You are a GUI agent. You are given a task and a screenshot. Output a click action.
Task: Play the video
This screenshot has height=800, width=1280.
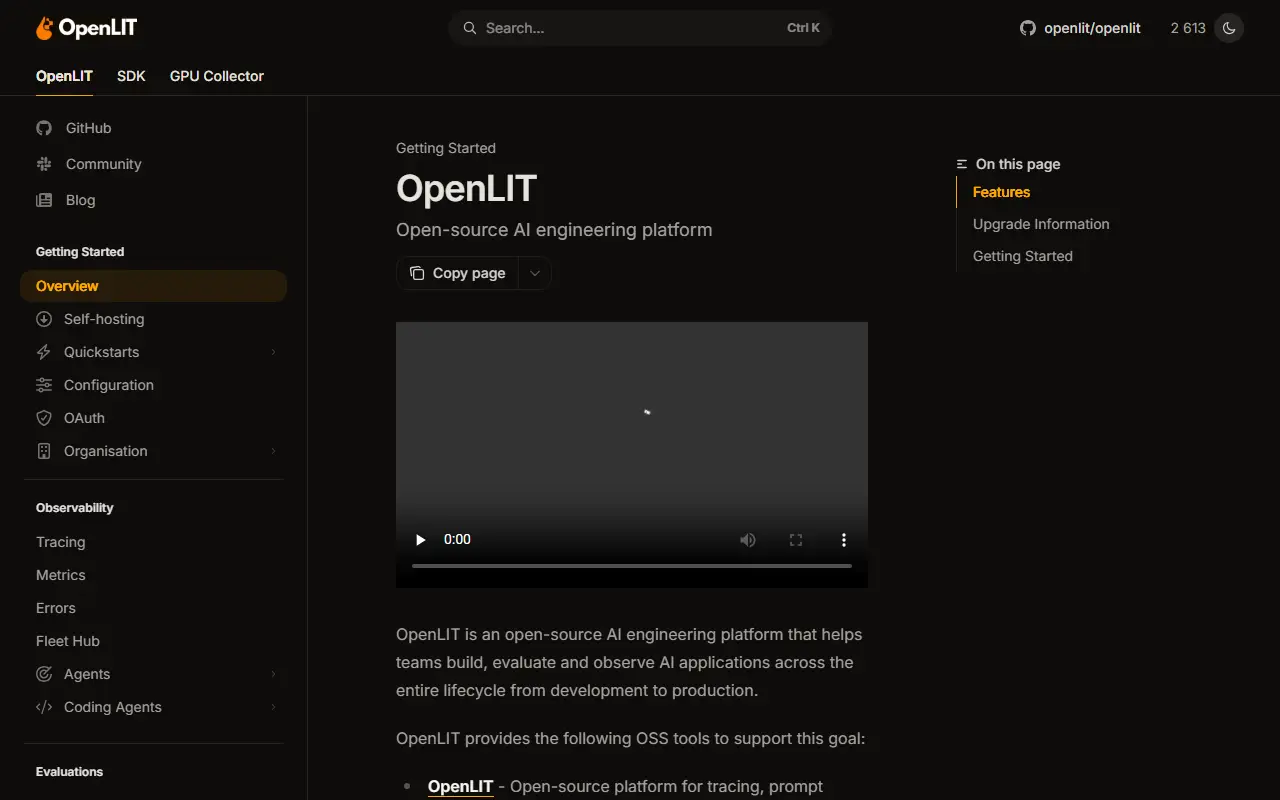tap(421, 540)
